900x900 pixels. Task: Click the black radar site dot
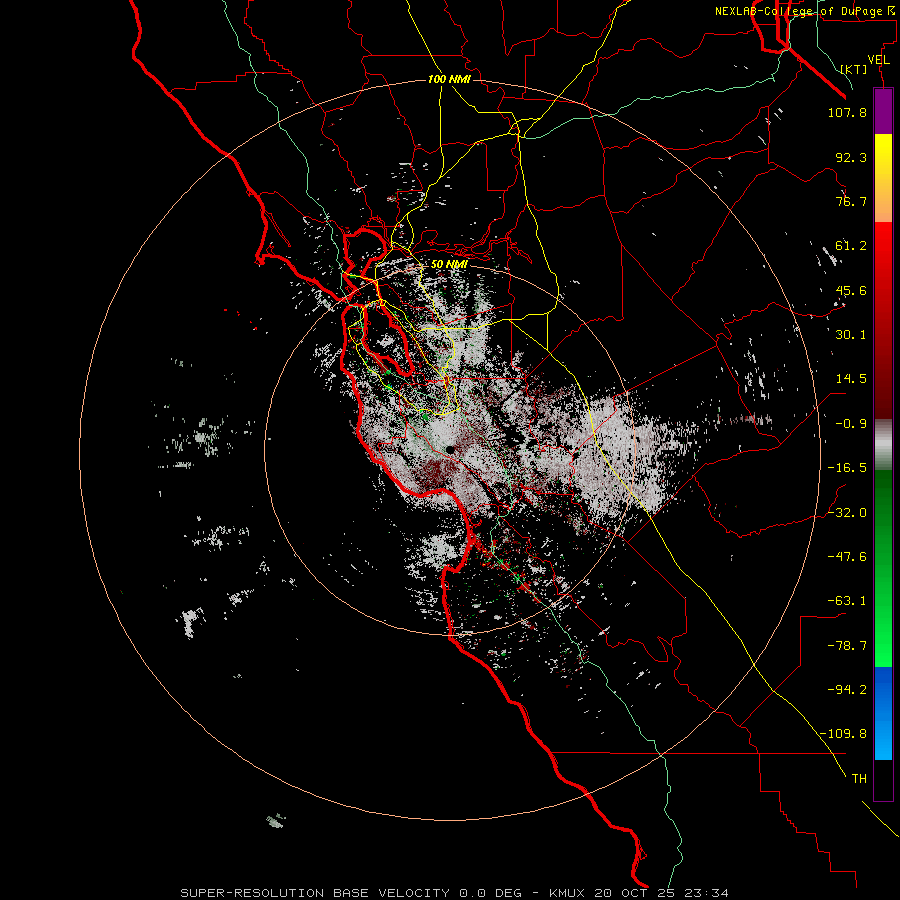(450, 450)
